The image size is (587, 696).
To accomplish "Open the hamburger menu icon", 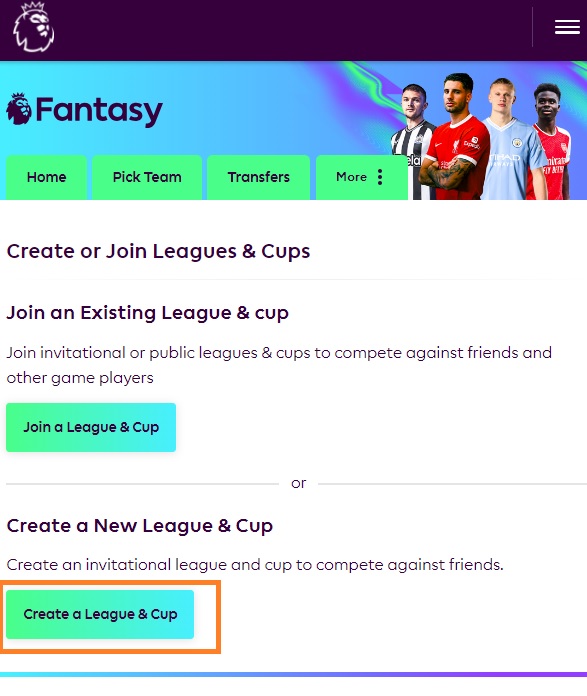I will [x=567, y=27].
